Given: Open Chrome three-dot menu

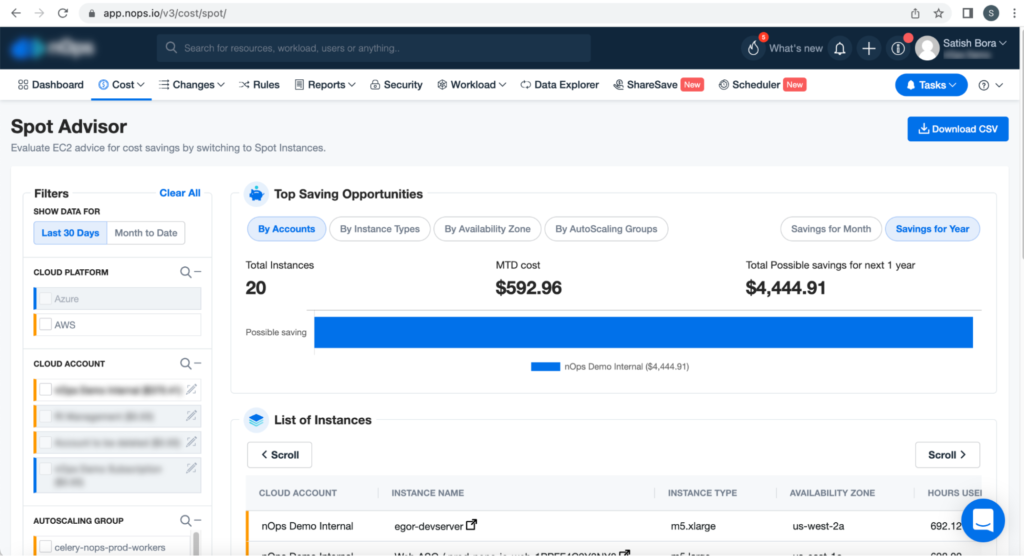Looking at the screenshot, I should click(x=1014, y=13).
